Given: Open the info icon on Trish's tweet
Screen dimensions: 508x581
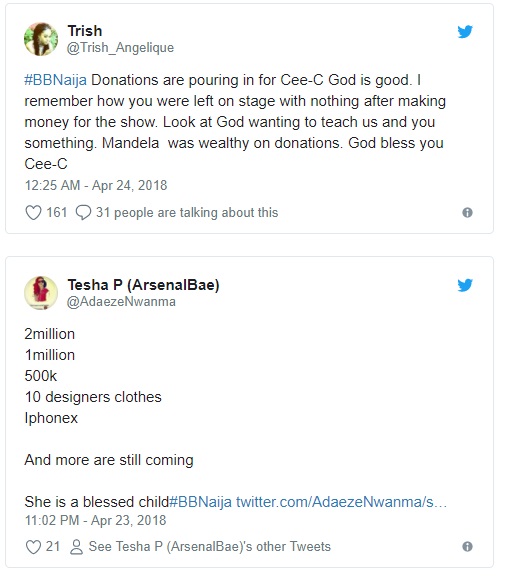Looking at the screenshot, I should coord(467,213).
